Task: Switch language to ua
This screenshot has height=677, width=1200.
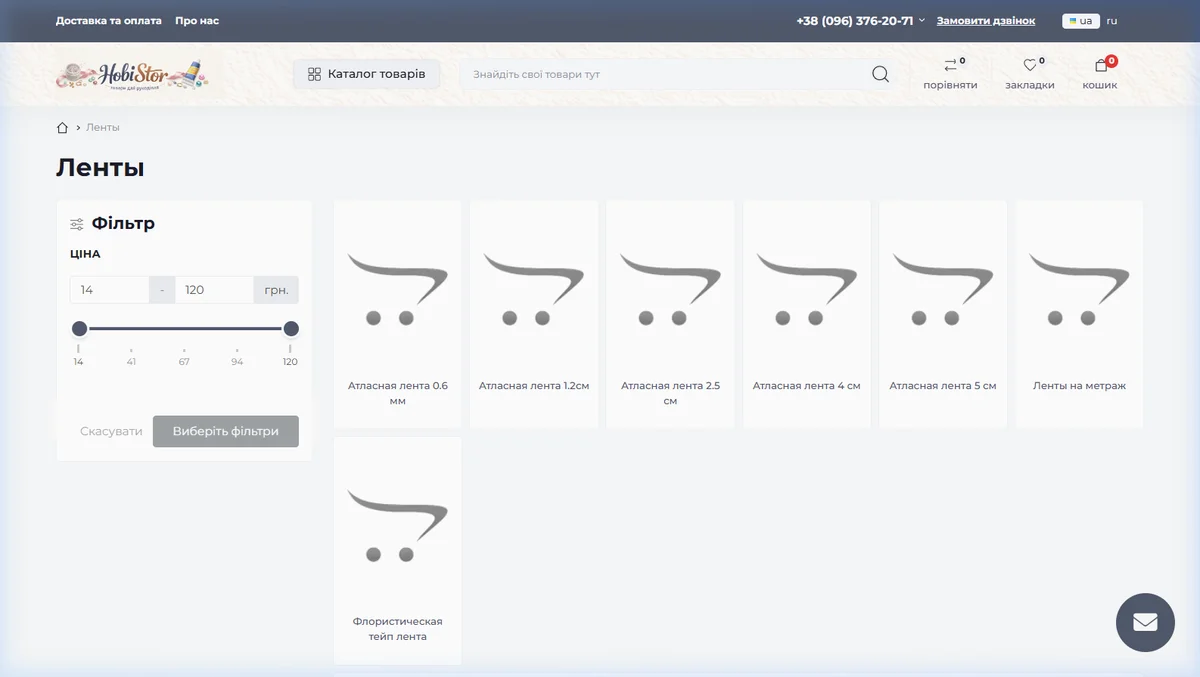Action: pyautogui.click(x=1080, y=20)
